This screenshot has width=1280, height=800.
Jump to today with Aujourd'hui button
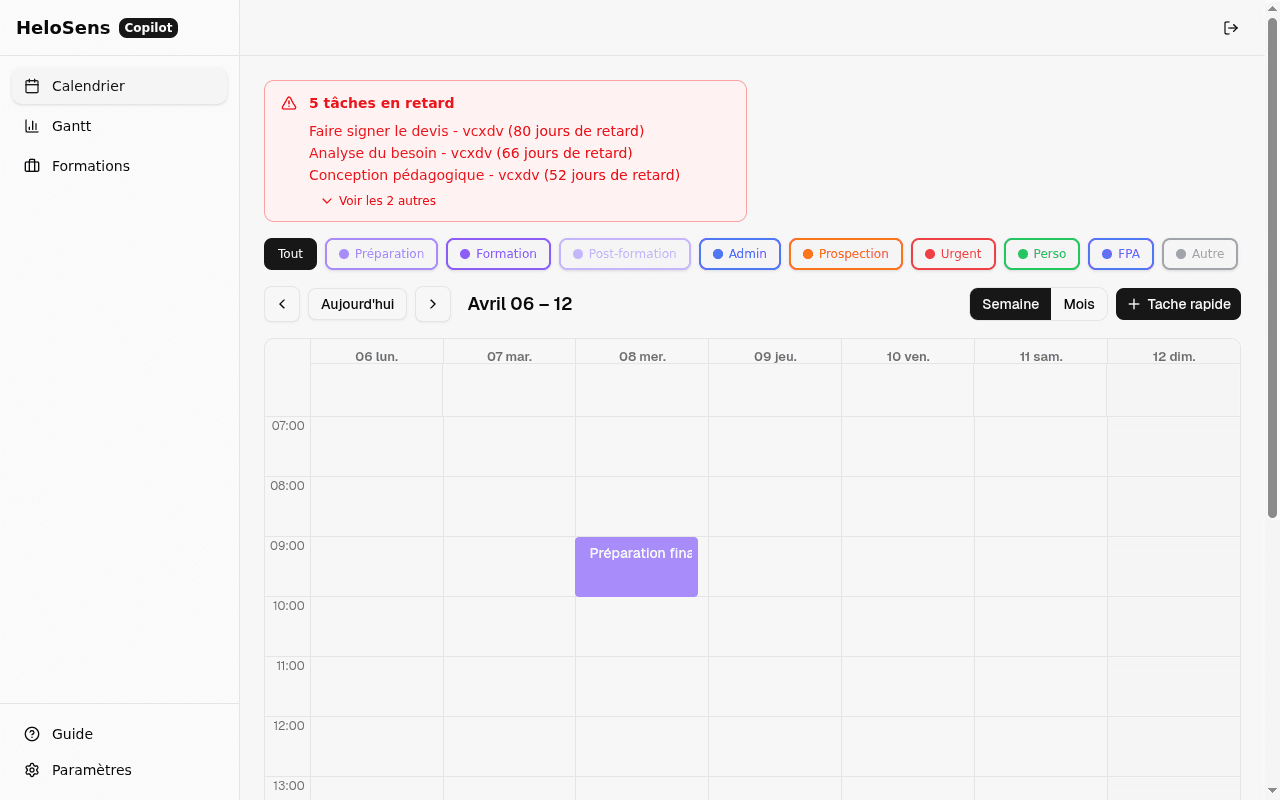pos(357,304)
